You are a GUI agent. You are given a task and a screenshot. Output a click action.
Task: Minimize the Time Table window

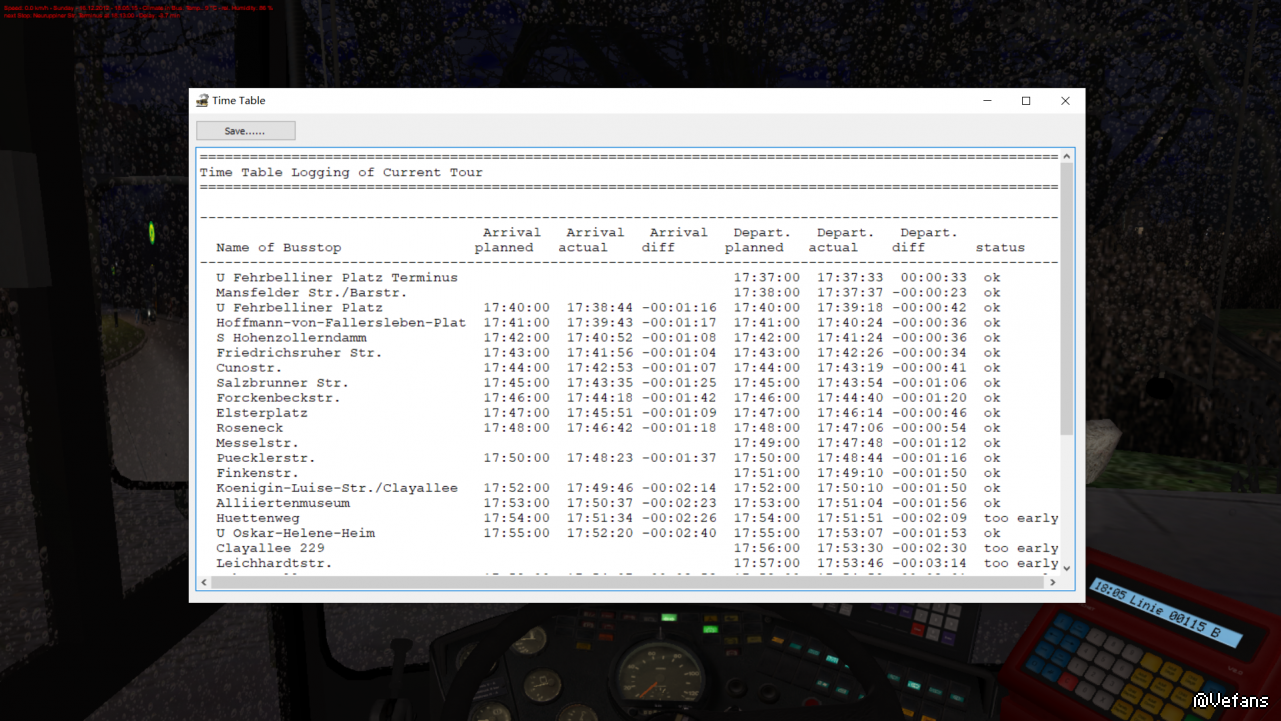[x=987, y=101]
